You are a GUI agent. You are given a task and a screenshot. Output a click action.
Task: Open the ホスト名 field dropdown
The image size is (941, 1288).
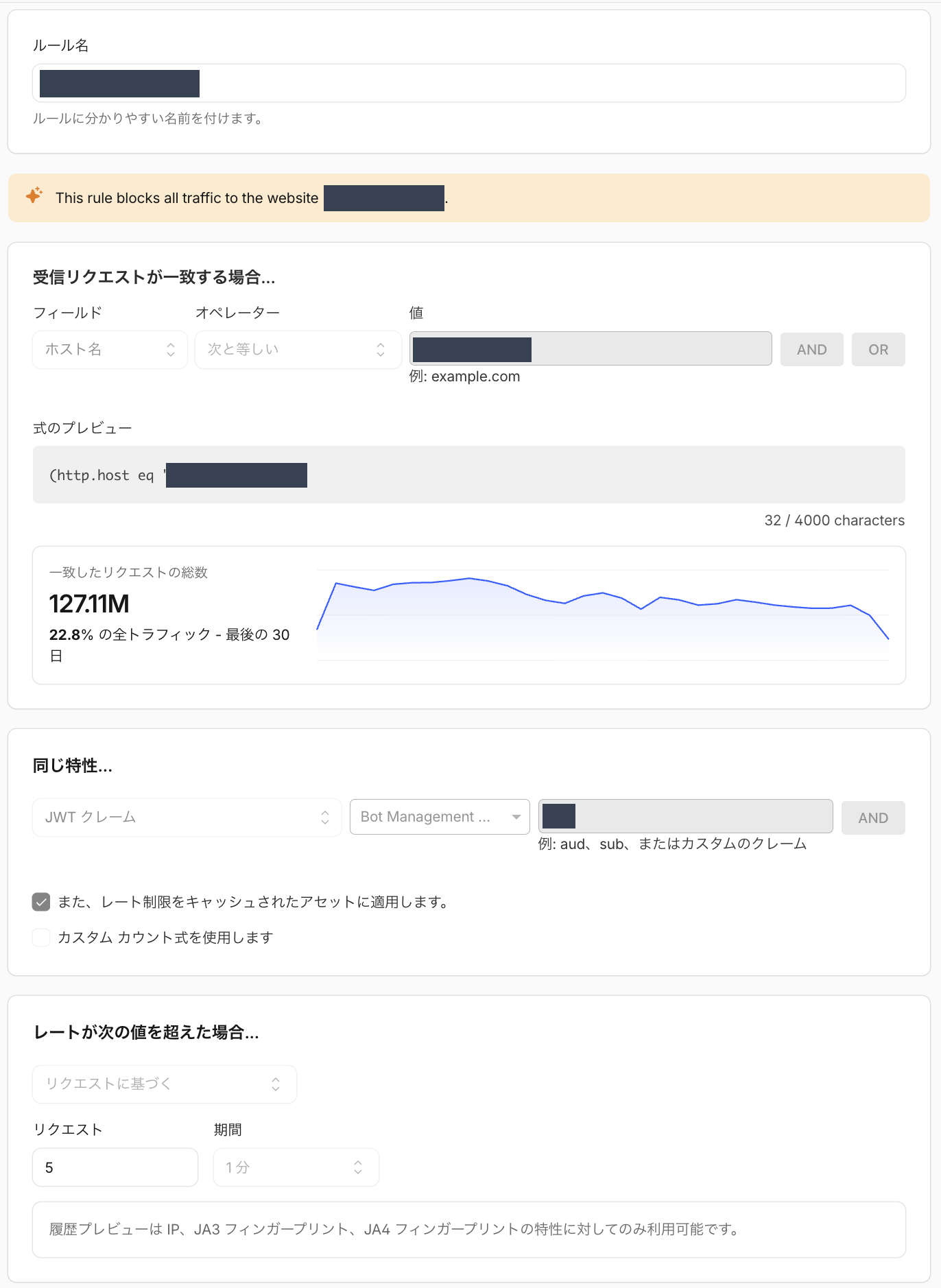[110, 350]
